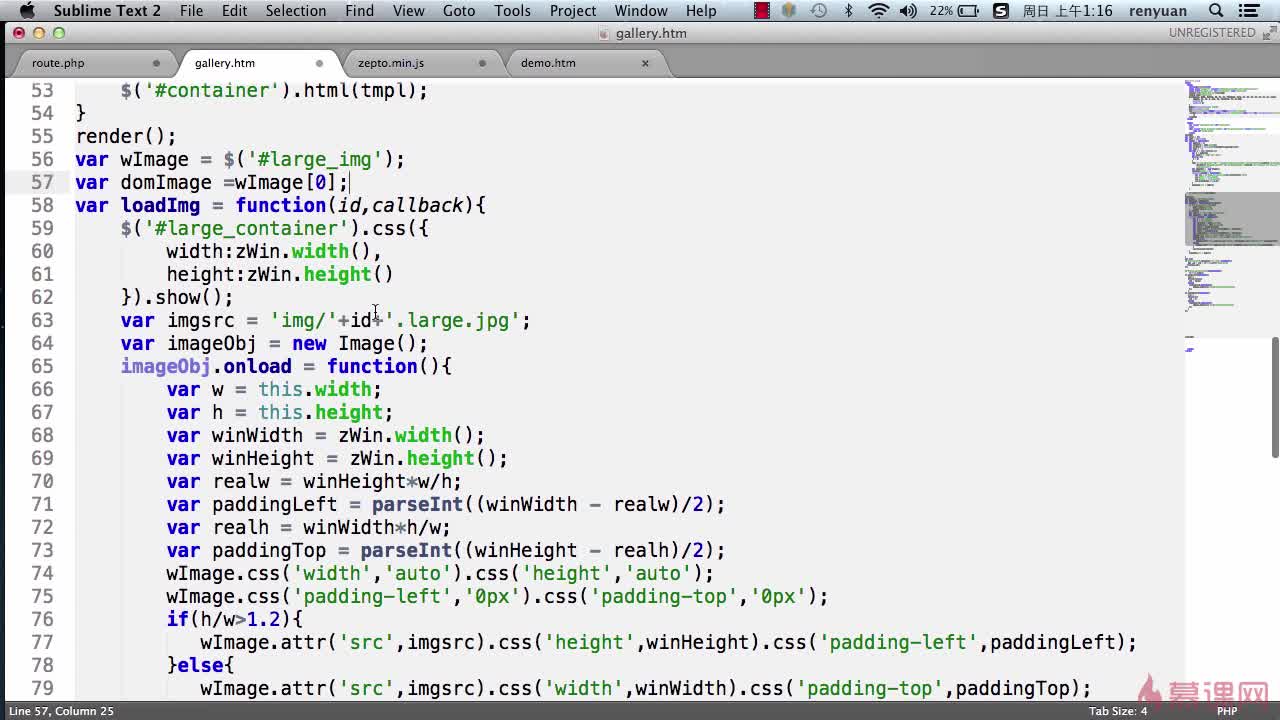
Task: Click '#large_container' string on line 59
Action: click(252, 228)
